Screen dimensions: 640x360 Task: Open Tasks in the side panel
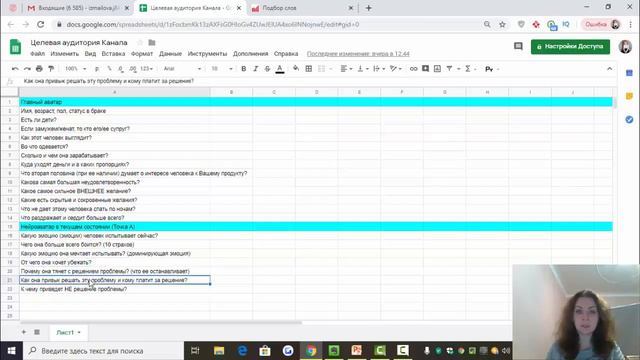point(629,120)
